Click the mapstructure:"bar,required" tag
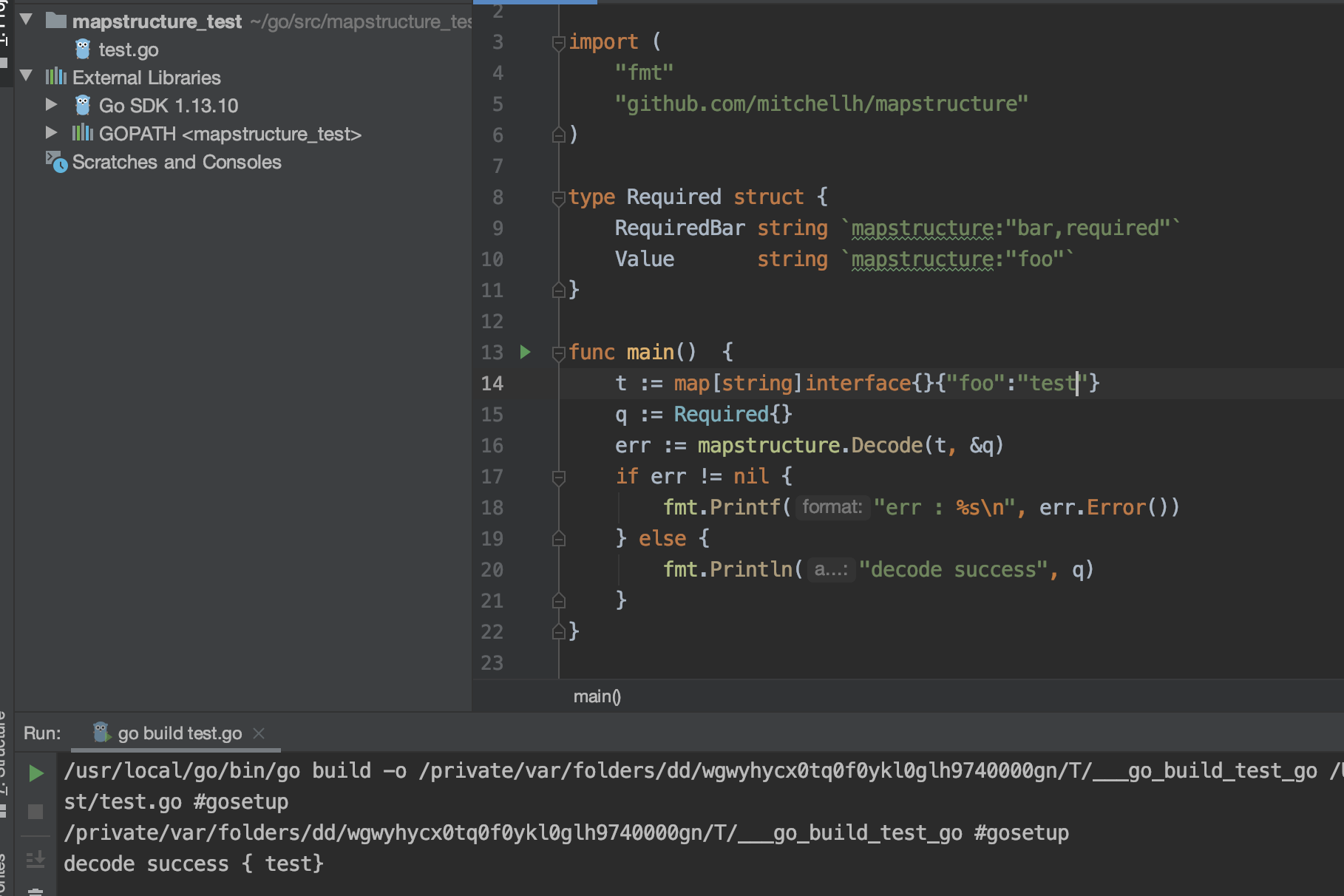 coord(1011,228)
